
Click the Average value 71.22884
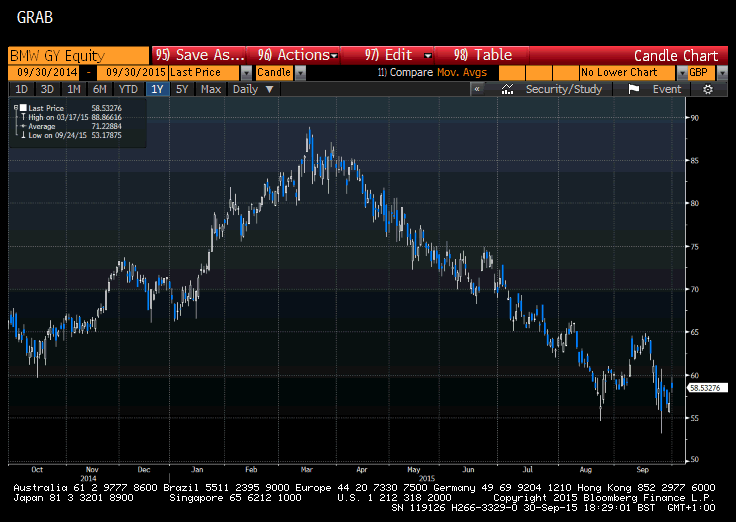(x=107, y=126)
